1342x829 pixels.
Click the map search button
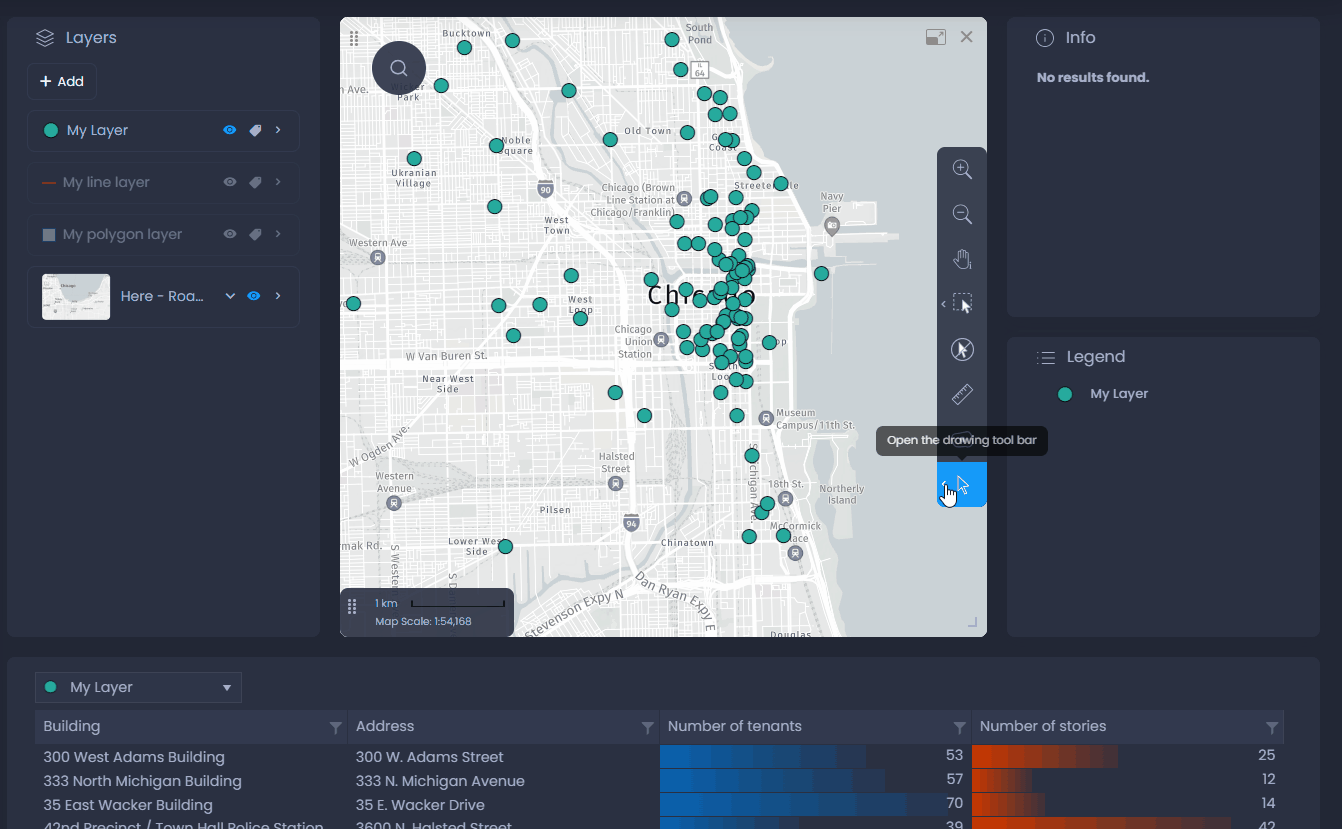point(399,68)
